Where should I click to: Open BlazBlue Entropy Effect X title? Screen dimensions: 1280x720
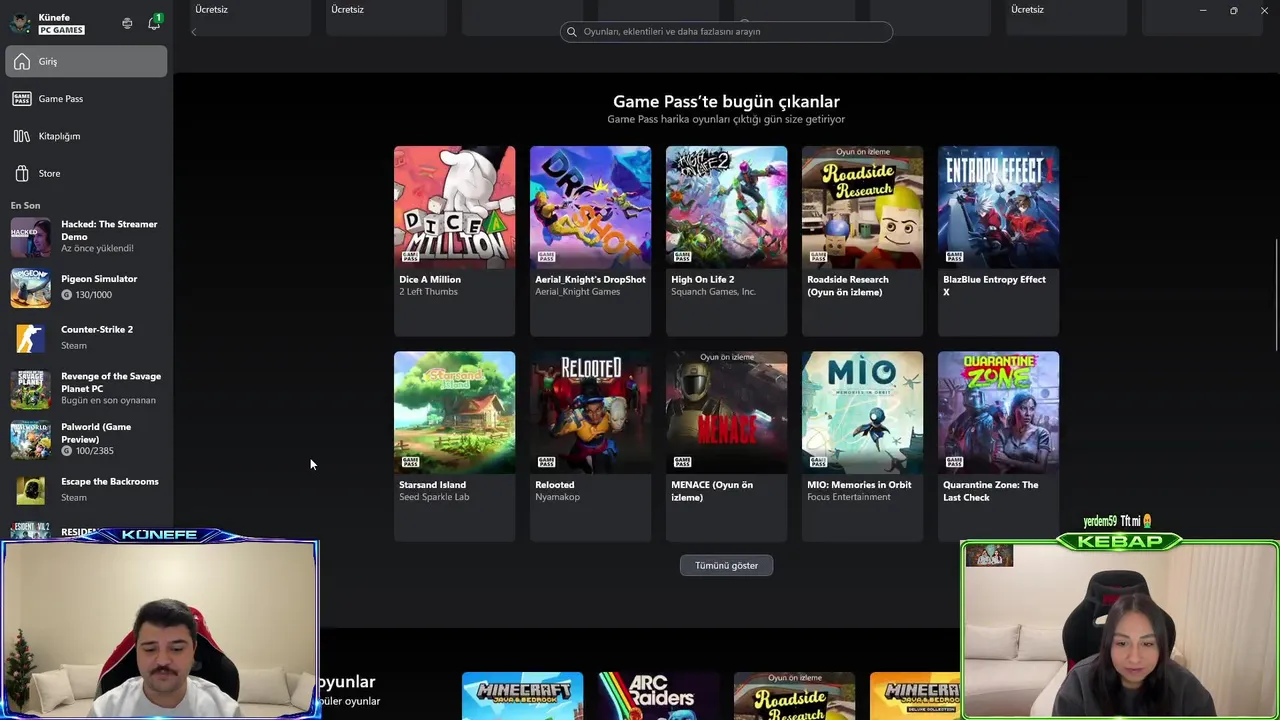coord(994,286)
